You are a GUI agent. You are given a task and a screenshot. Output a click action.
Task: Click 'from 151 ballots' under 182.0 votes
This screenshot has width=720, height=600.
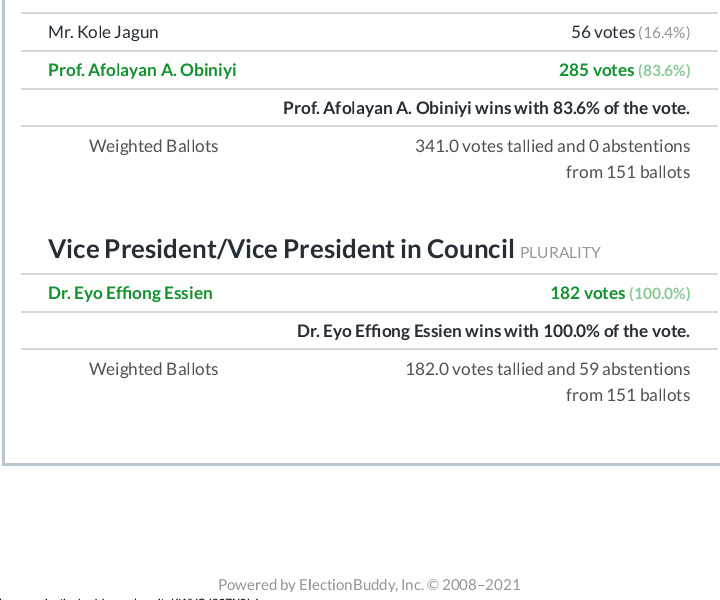[628, 395]
